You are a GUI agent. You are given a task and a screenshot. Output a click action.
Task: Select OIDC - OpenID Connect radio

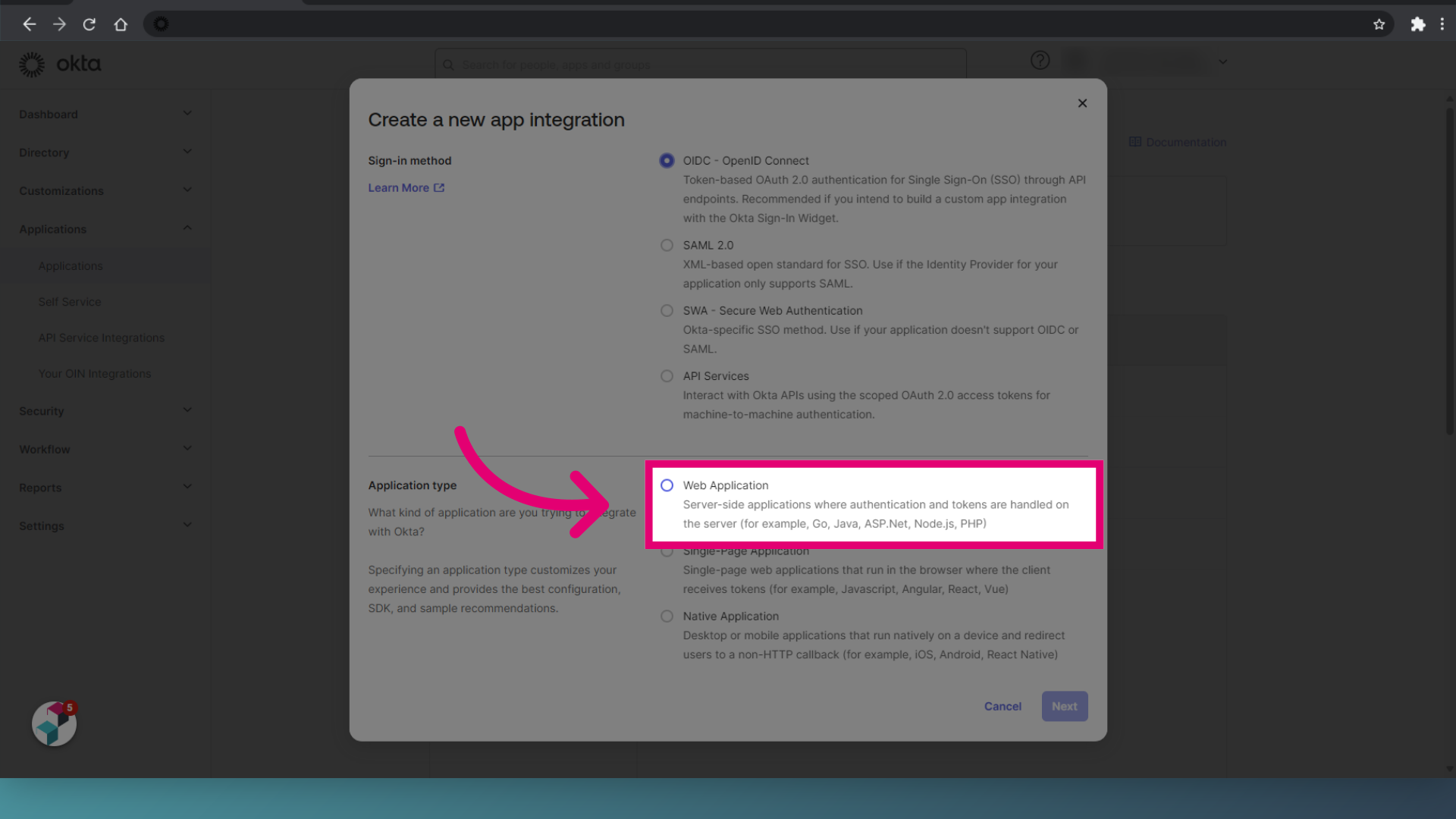point(667,161)
